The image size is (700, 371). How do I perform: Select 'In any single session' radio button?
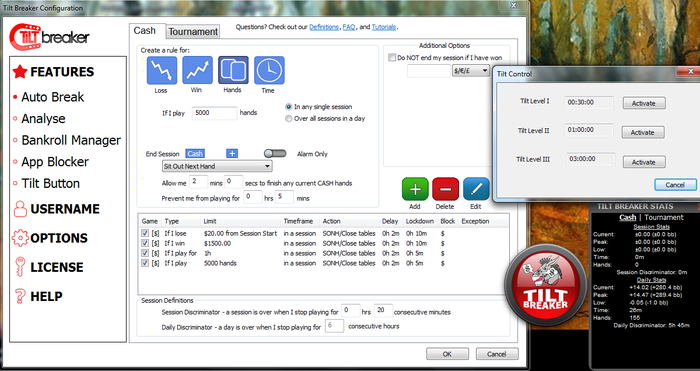288,107
